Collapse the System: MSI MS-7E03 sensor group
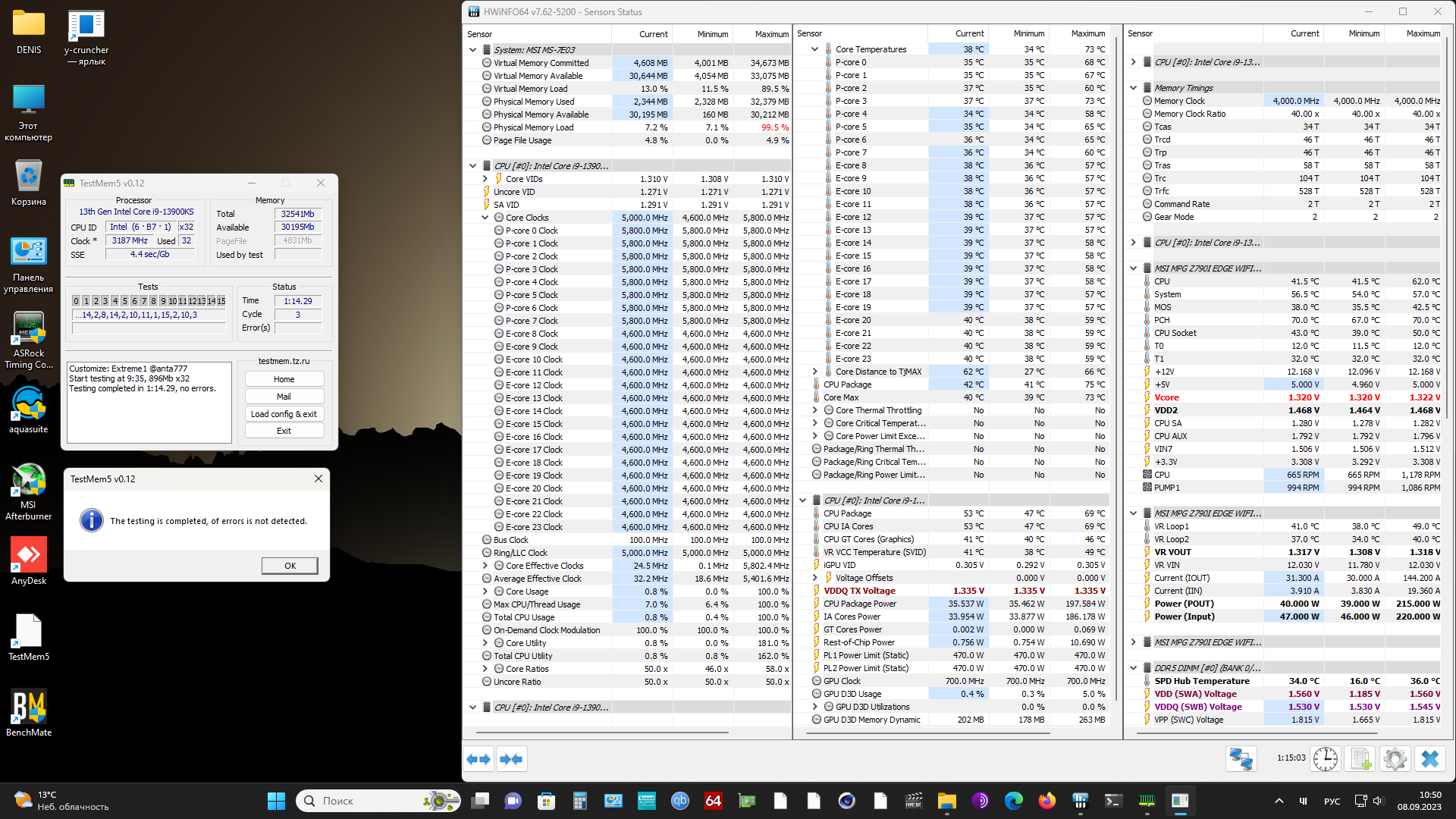Screen dimensions: 1456x819 coord(473,50)
